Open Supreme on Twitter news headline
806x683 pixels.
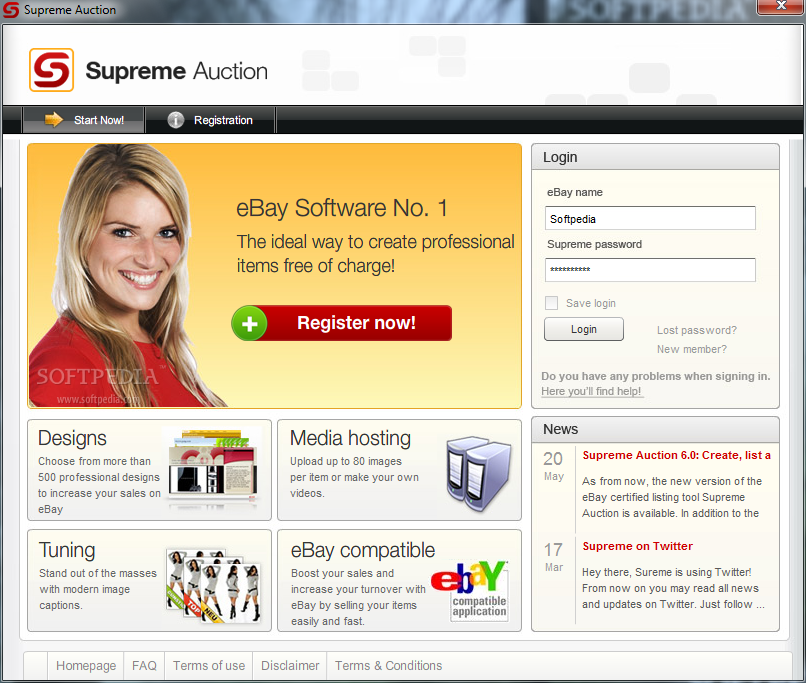click(x=637, y=546)
